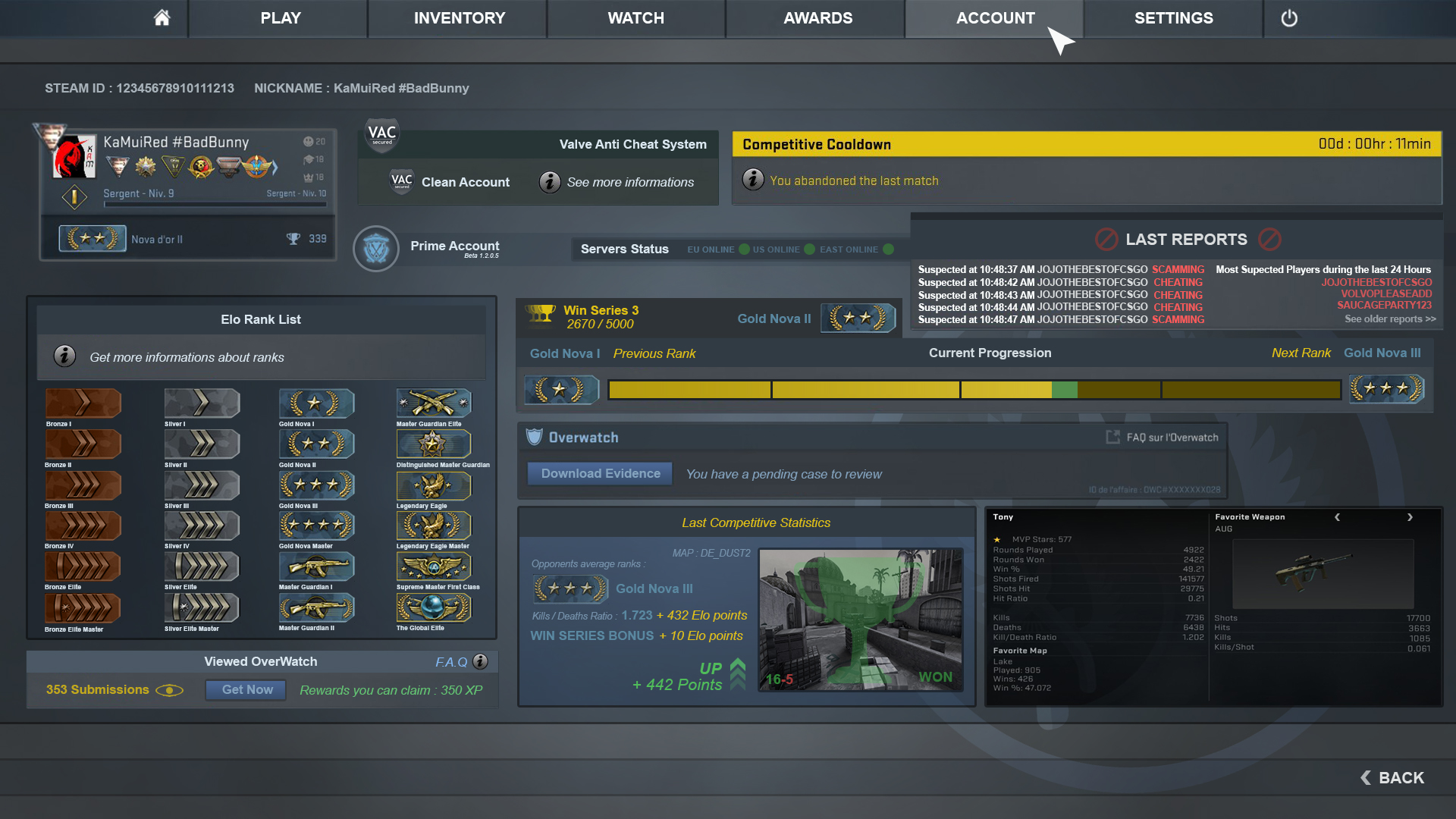
Task: Click the Current Progression bar
Action: pyautogui.click(x=974, y=390)
